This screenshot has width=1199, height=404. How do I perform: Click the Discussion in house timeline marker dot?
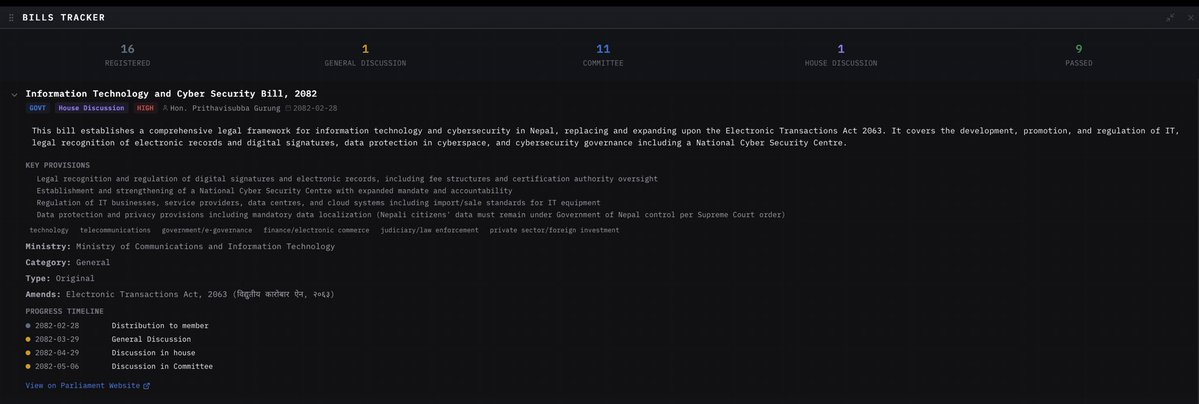tap(28, 354)
